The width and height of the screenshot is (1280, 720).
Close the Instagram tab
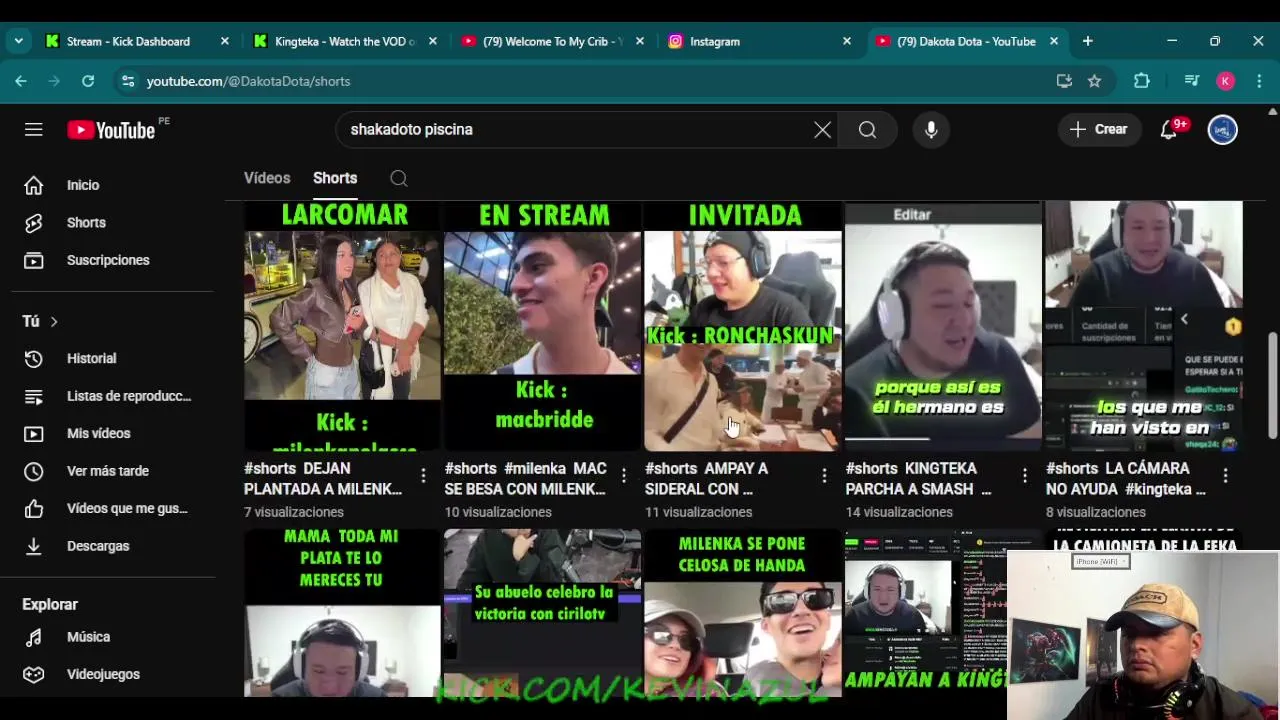(x=847, y=41)
